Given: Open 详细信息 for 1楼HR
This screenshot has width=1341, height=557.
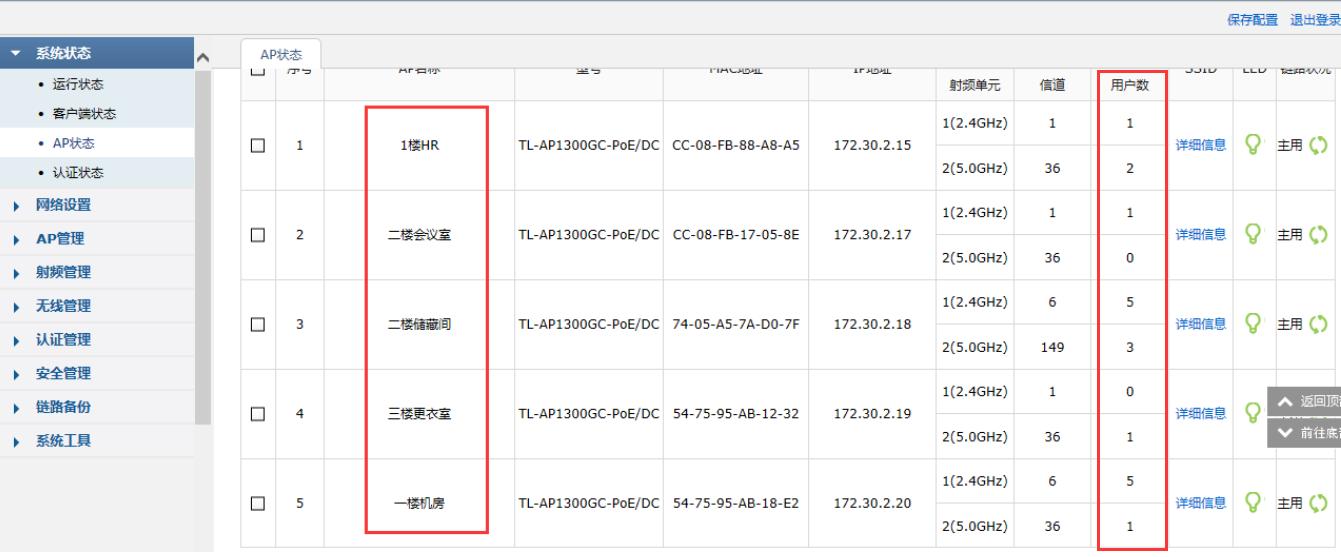Looking at the screenshot, I should [x=1201, y=146].
